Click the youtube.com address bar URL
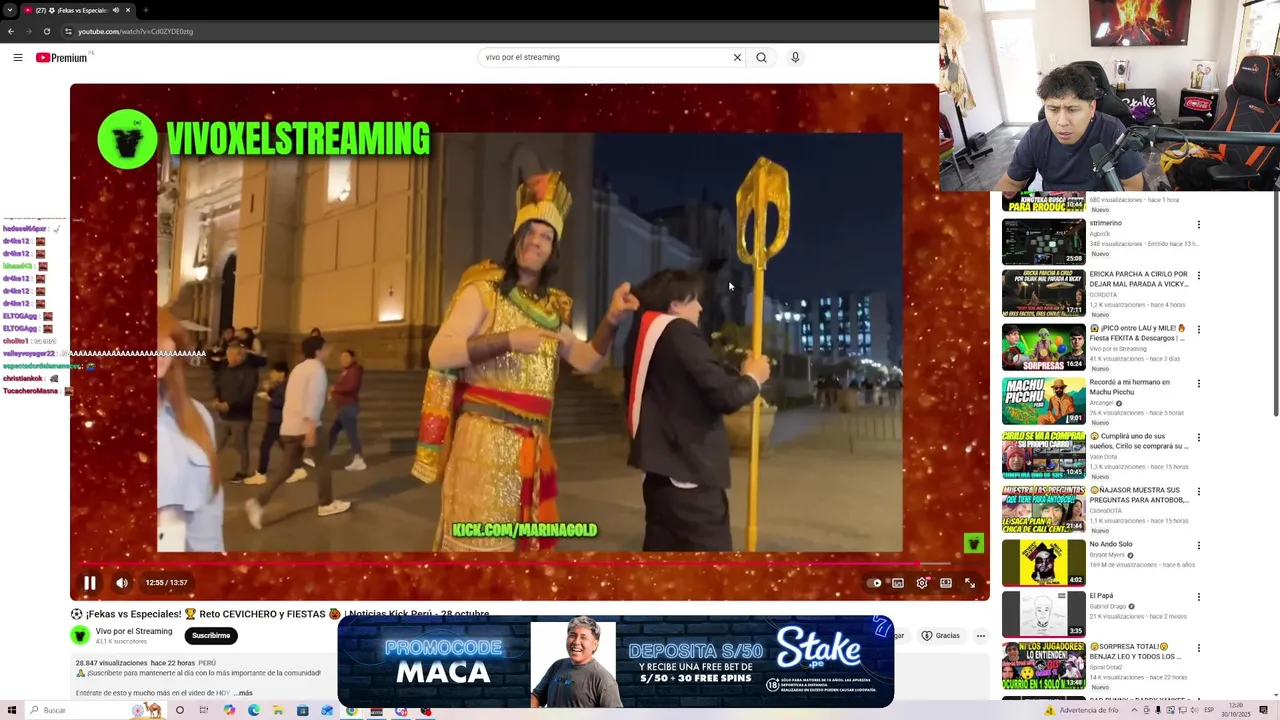The width and height of the screenshot is (1280, 720). (x=135, y=31)
